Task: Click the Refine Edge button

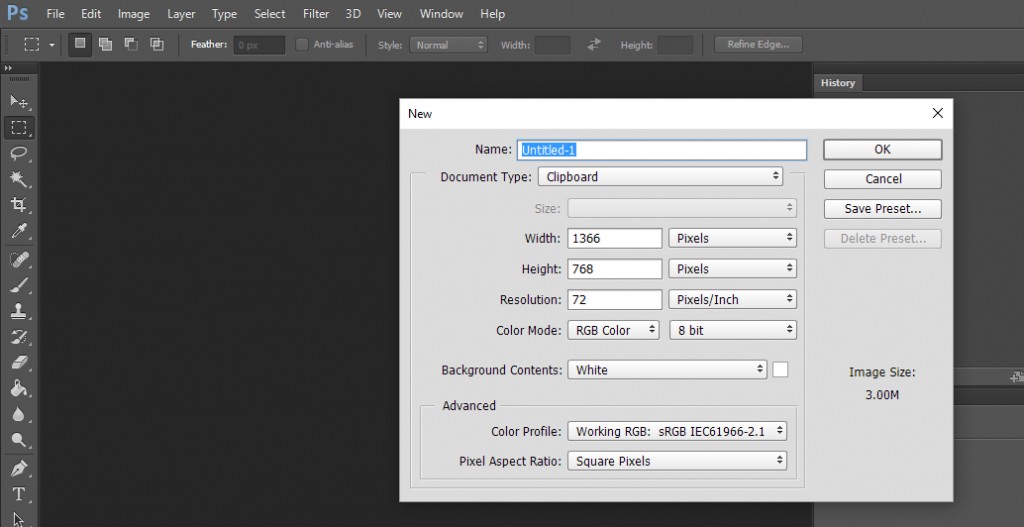Action: [x=758, y=44]
